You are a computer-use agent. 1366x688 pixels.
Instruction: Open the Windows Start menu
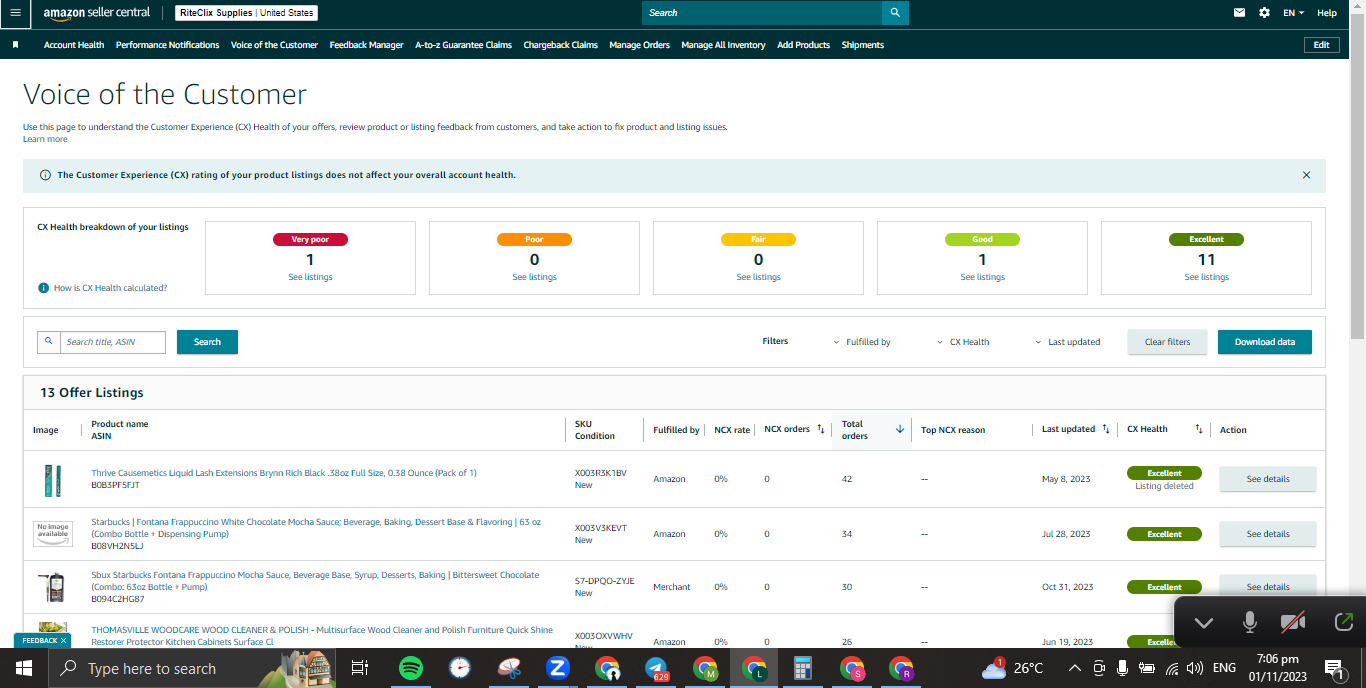[24, 668]
